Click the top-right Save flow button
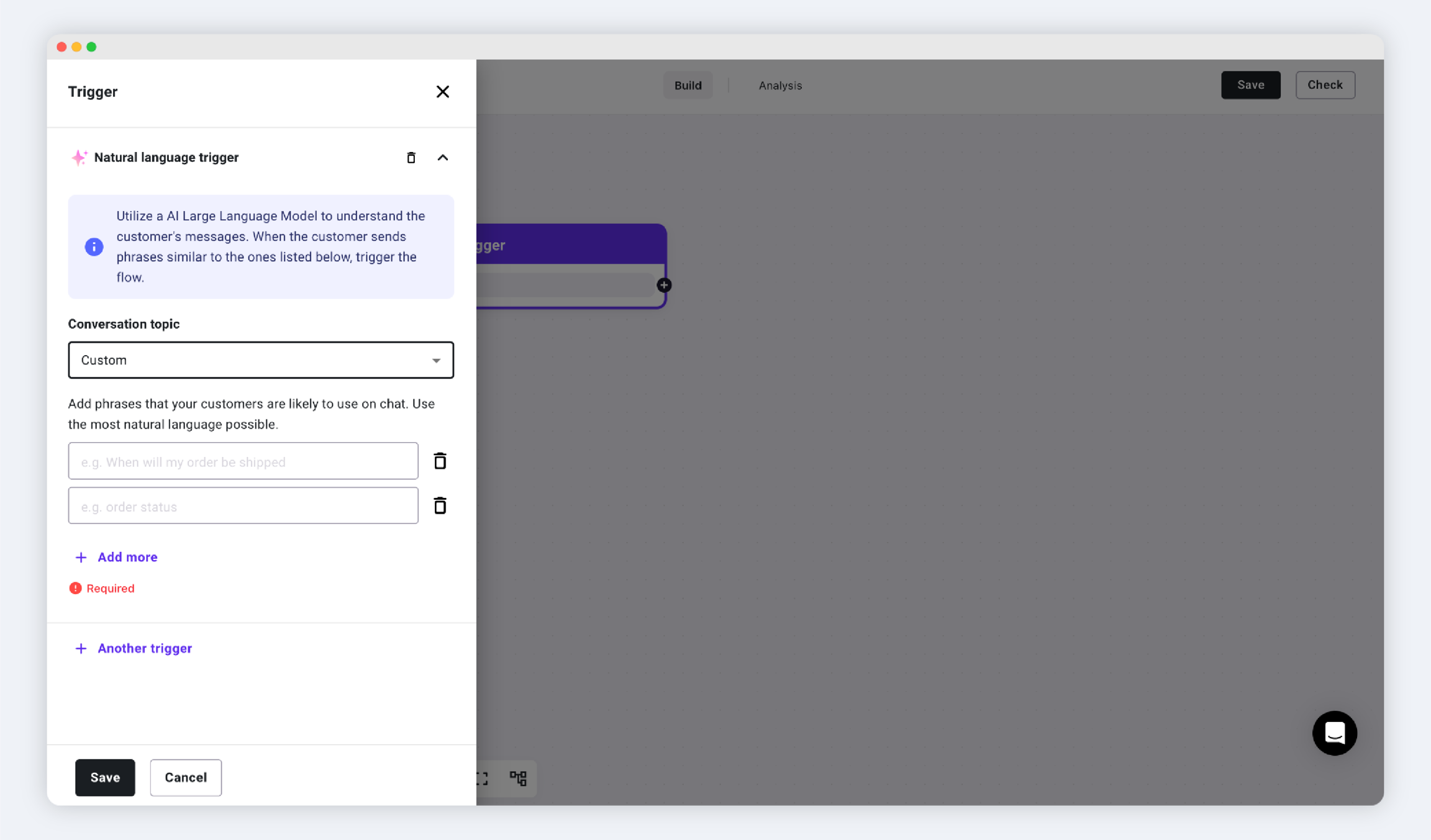Image resolution: width=1431 pixels, height=840 pixels. tap(1250, 85)
